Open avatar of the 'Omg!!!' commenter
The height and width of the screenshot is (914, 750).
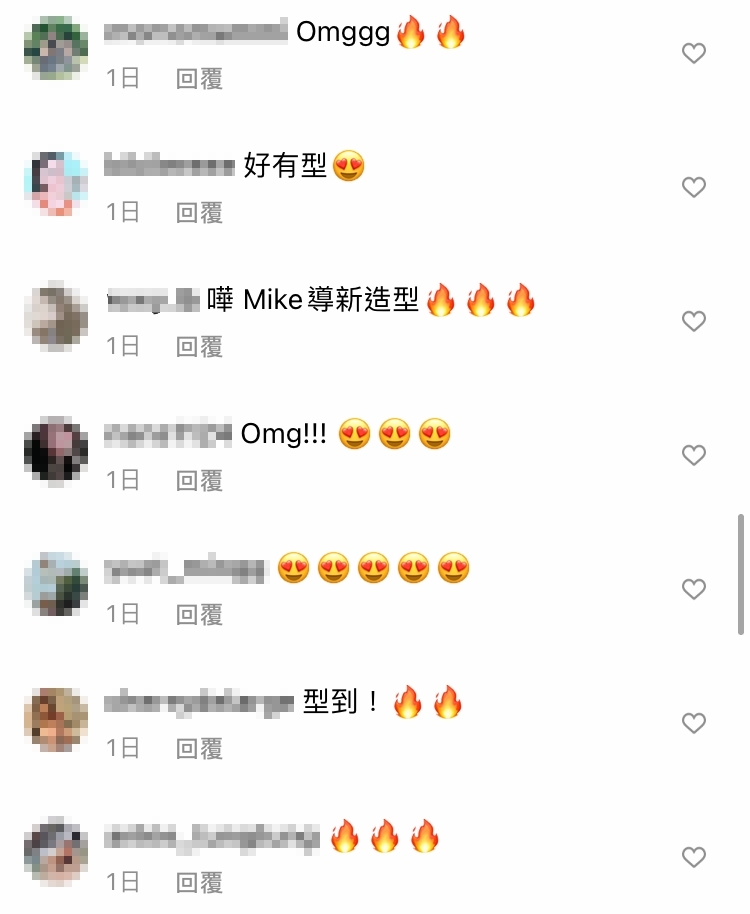tap(56, 451)
